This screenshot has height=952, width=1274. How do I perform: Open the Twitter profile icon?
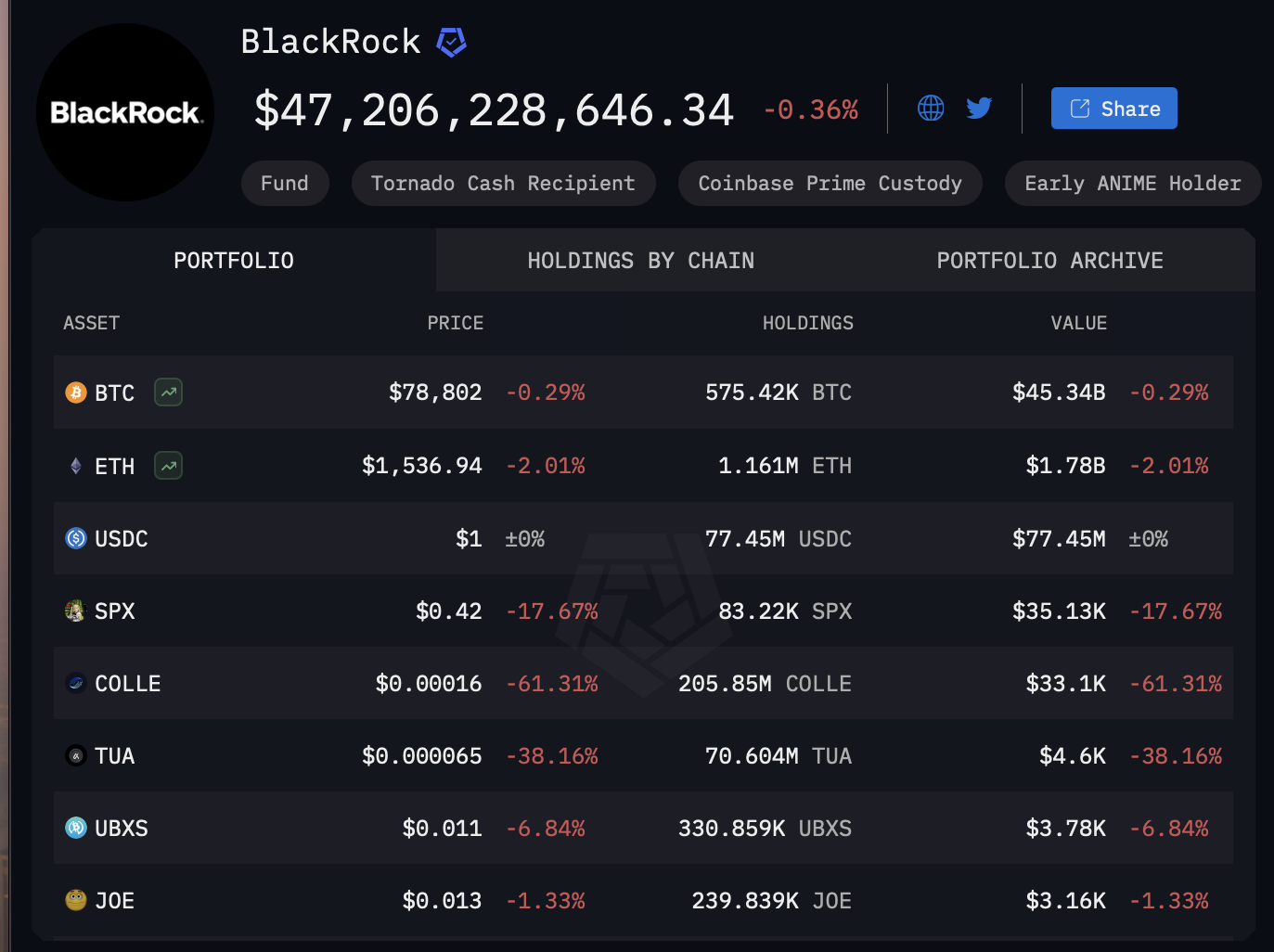click(x=979, y=109)
